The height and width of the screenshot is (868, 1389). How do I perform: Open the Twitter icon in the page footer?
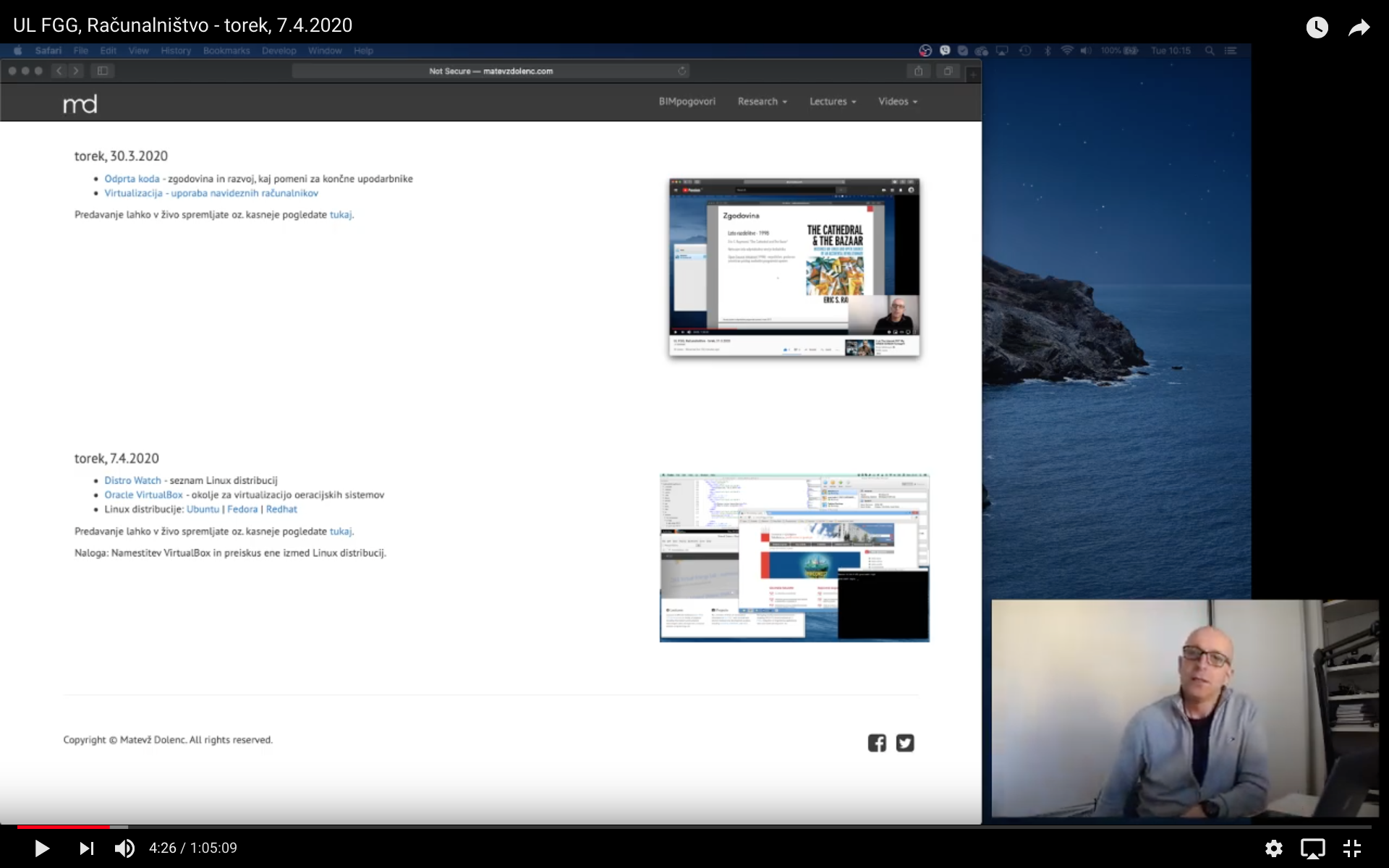905,743
